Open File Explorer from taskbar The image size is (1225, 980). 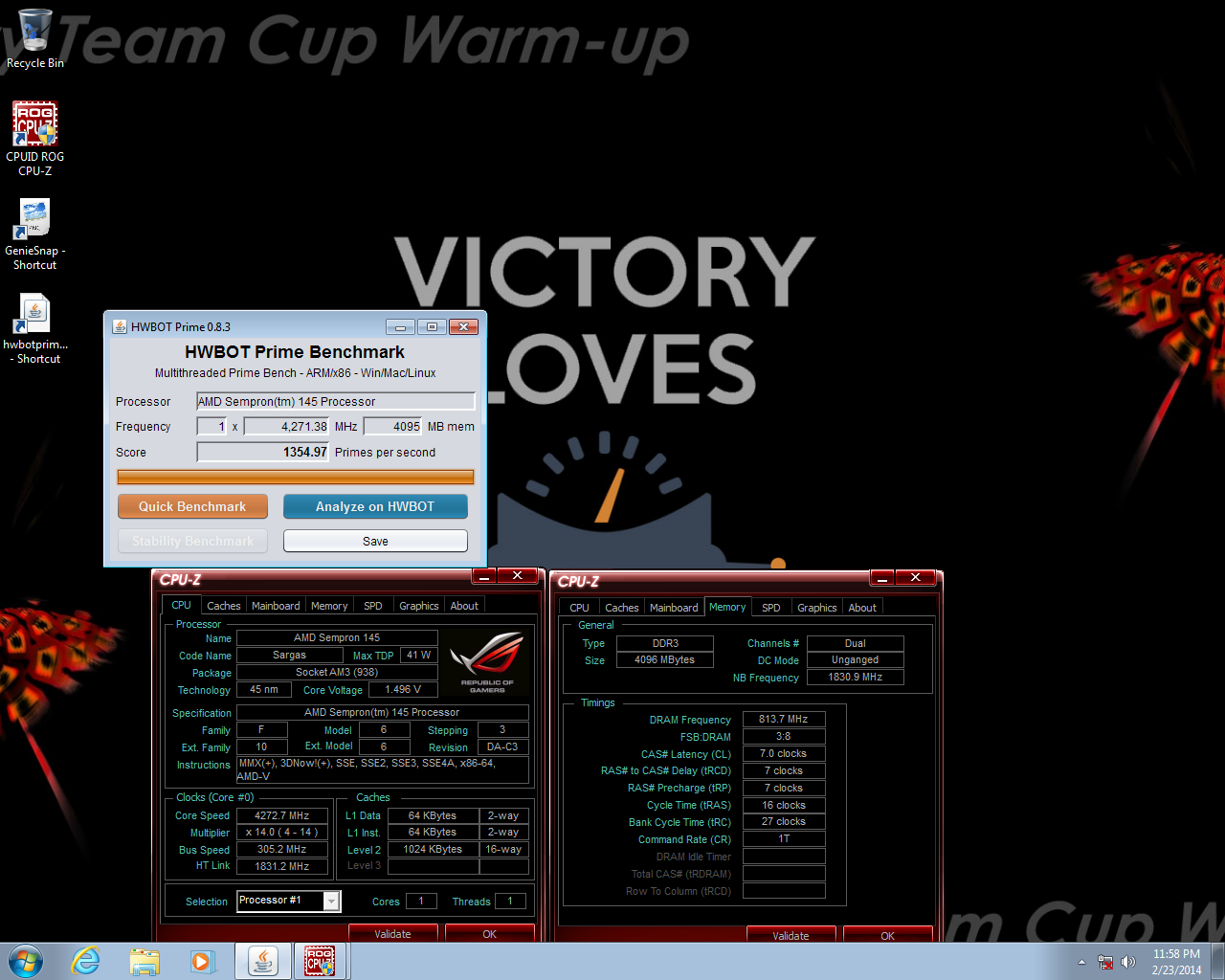[x=145, y=961]
